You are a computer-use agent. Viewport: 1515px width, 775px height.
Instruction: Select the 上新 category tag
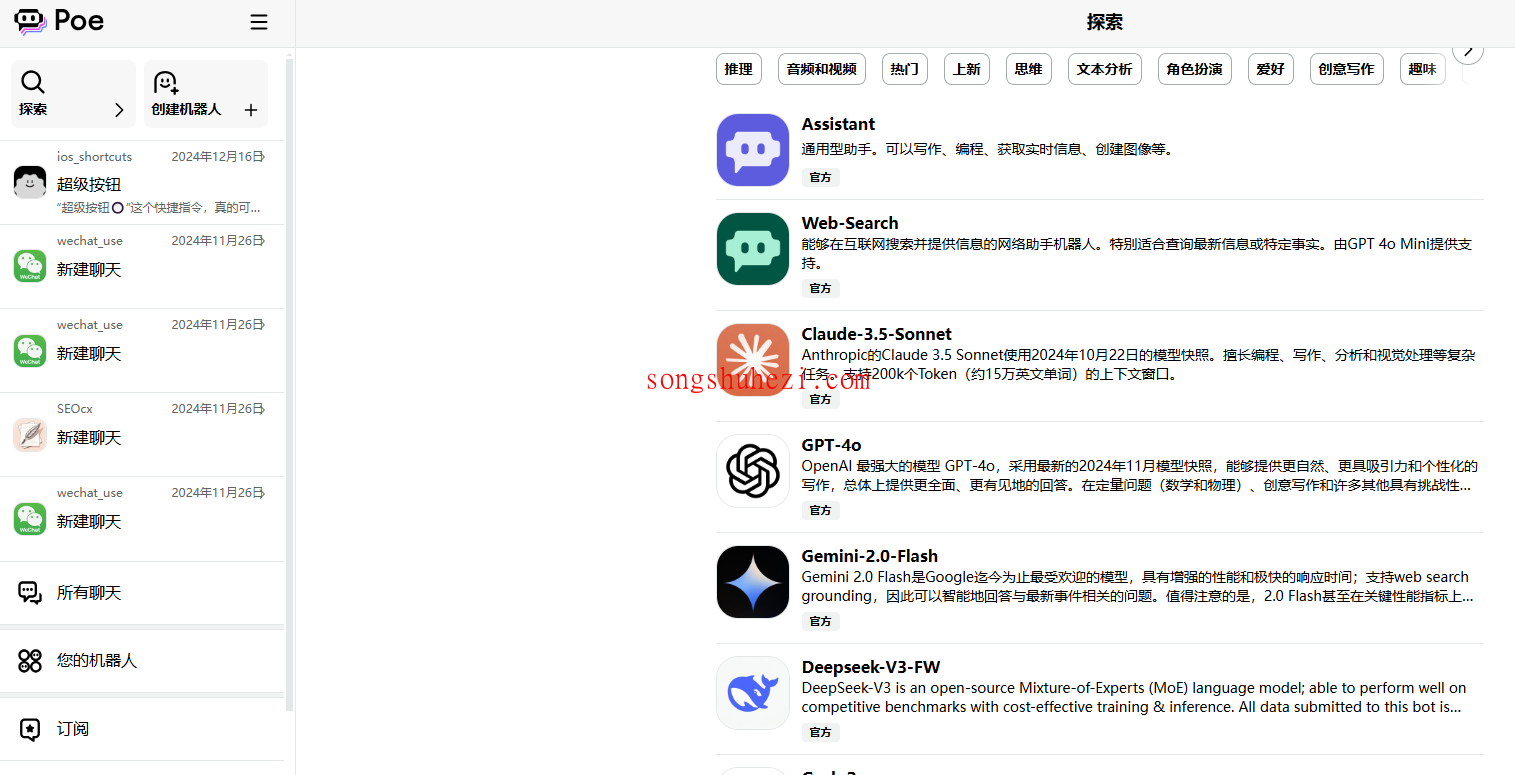967,69
